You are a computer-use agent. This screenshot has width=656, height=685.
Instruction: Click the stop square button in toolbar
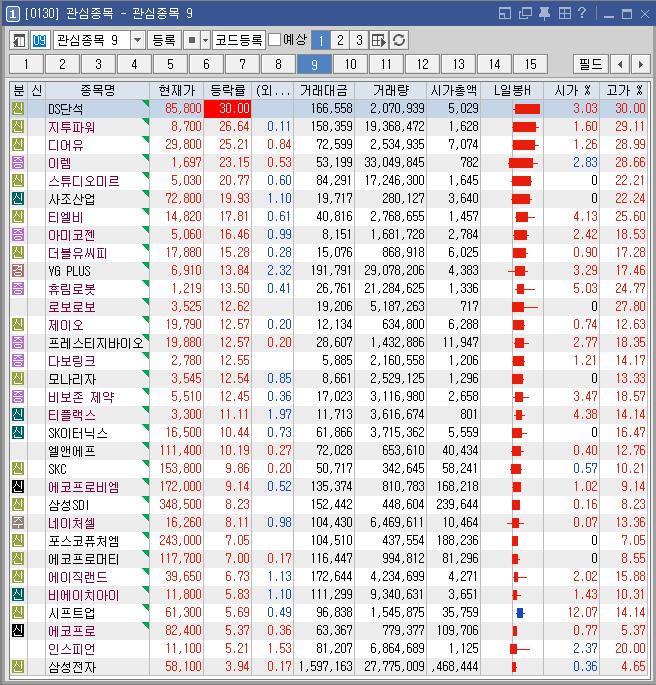tap(192, 41)
